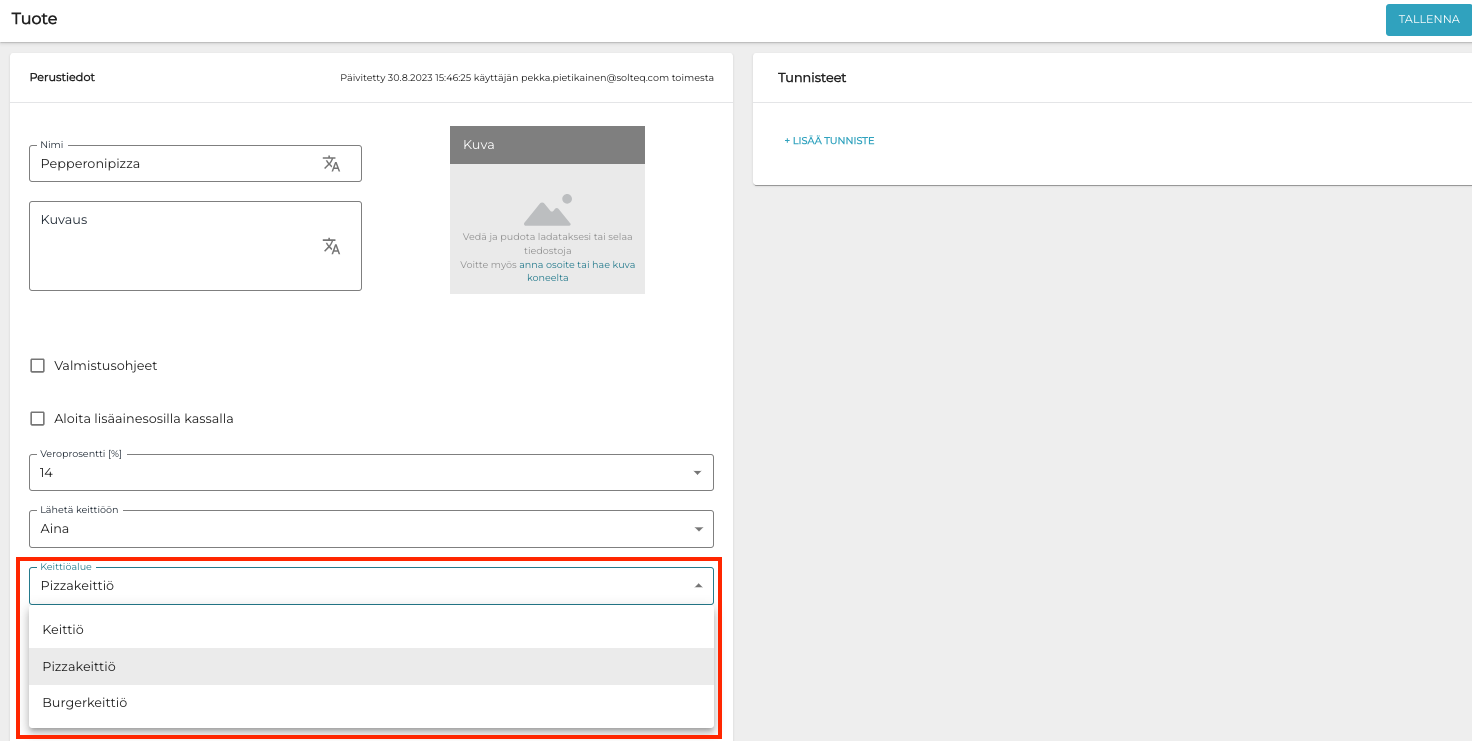Click the image placeholder mountain icon

point(547,210)
